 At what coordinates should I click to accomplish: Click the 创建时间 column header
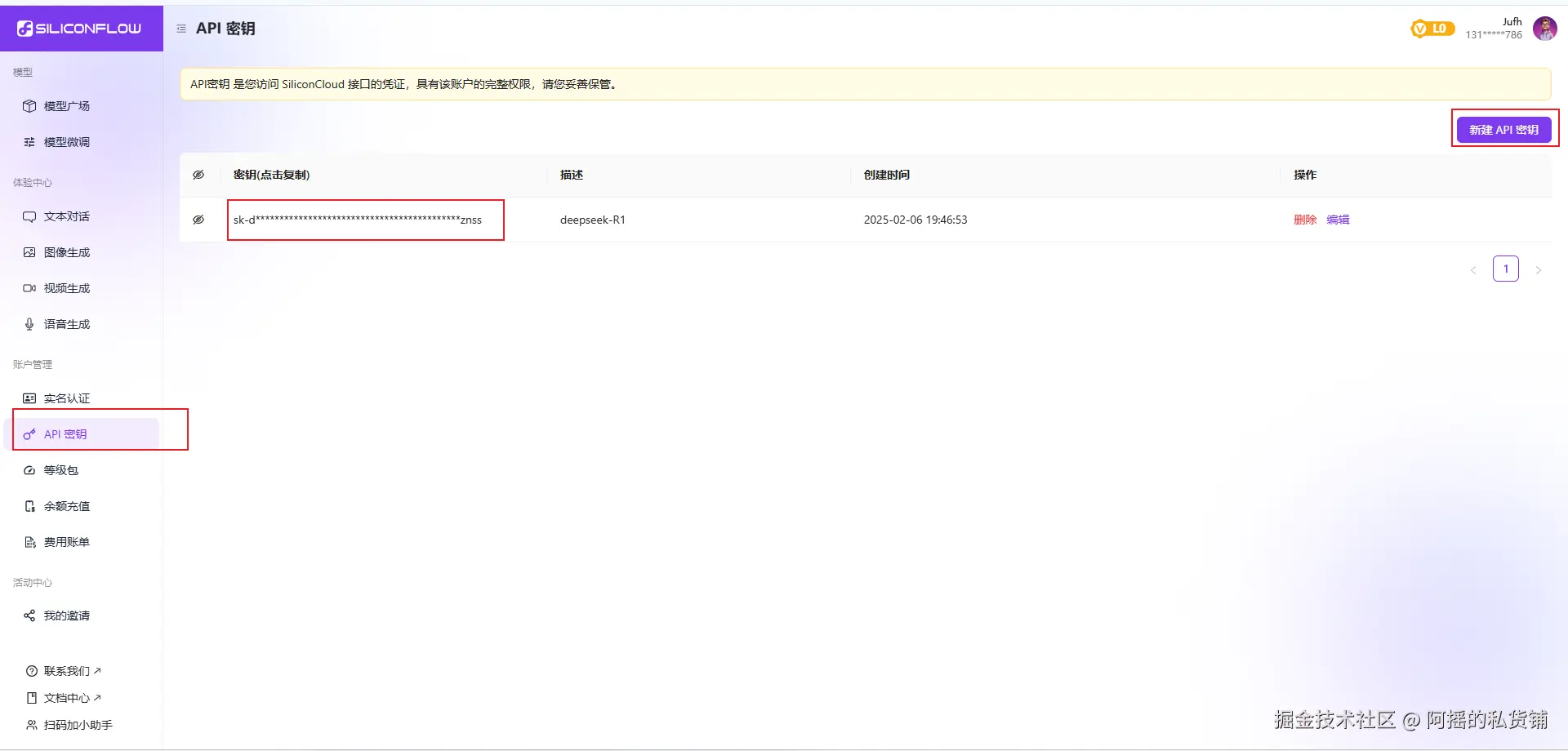tap(887, 175)
